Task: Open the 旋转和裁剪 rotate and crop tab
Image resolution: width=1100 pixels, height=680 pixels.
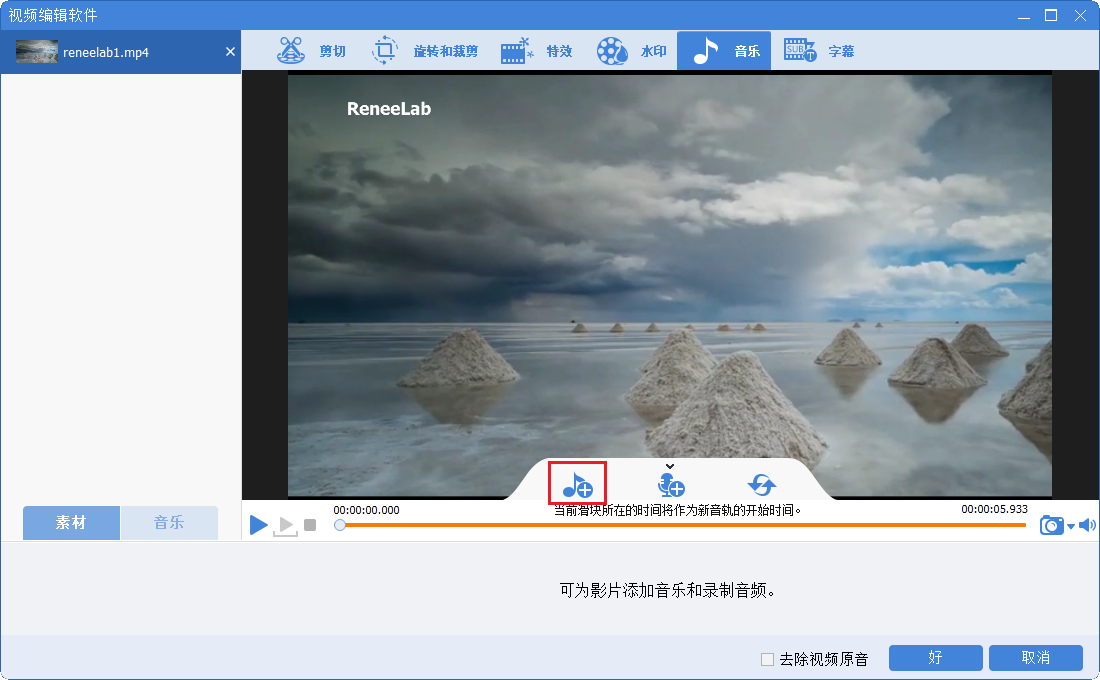Action: coord(424,51)
